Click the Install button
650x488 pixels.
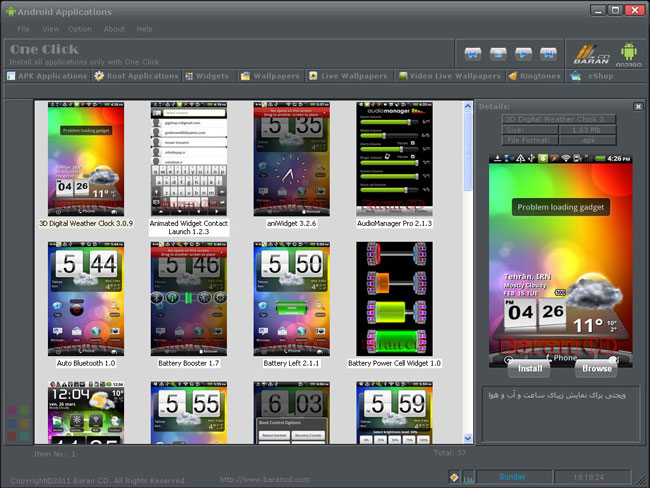pos(529,368)
